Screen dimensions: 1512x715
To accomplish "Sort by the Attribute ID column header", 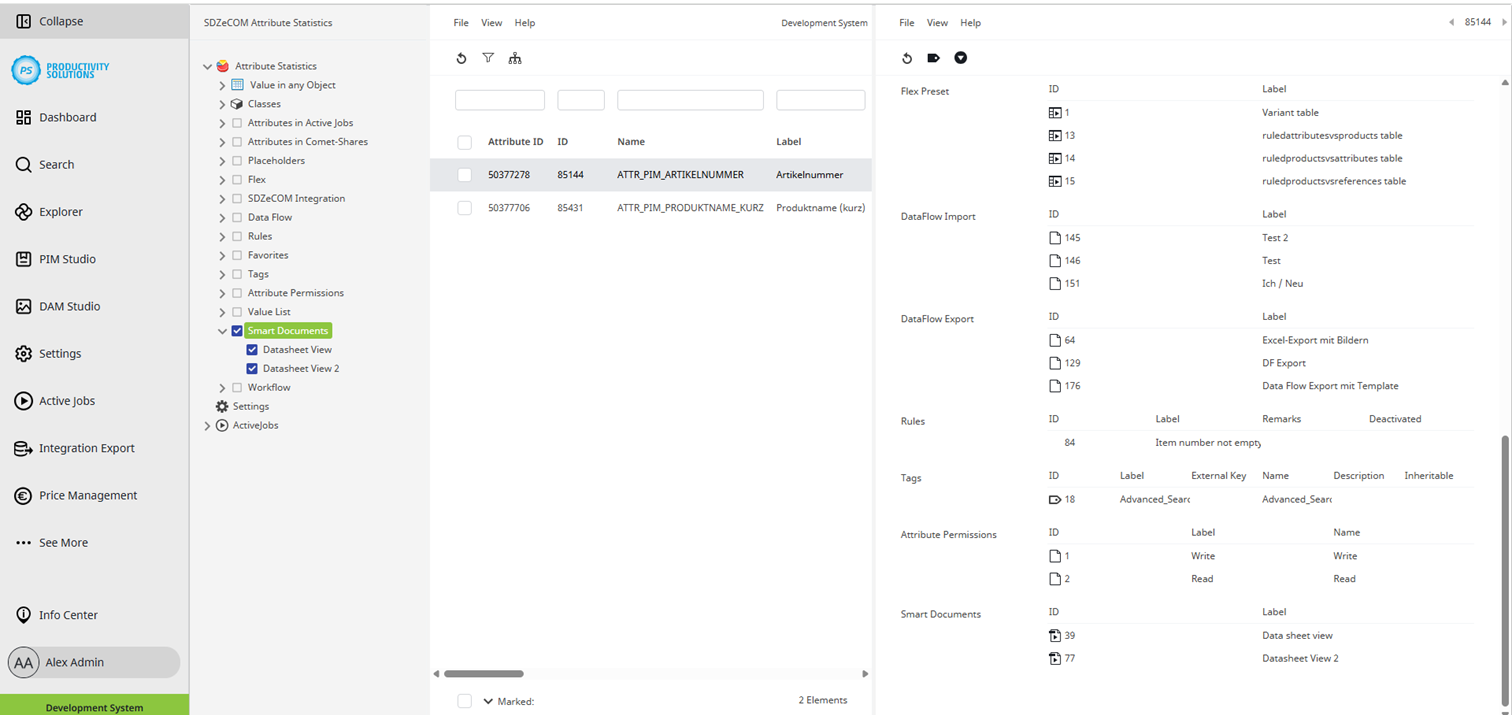I will pyautogui.click(x=515, y=142).
